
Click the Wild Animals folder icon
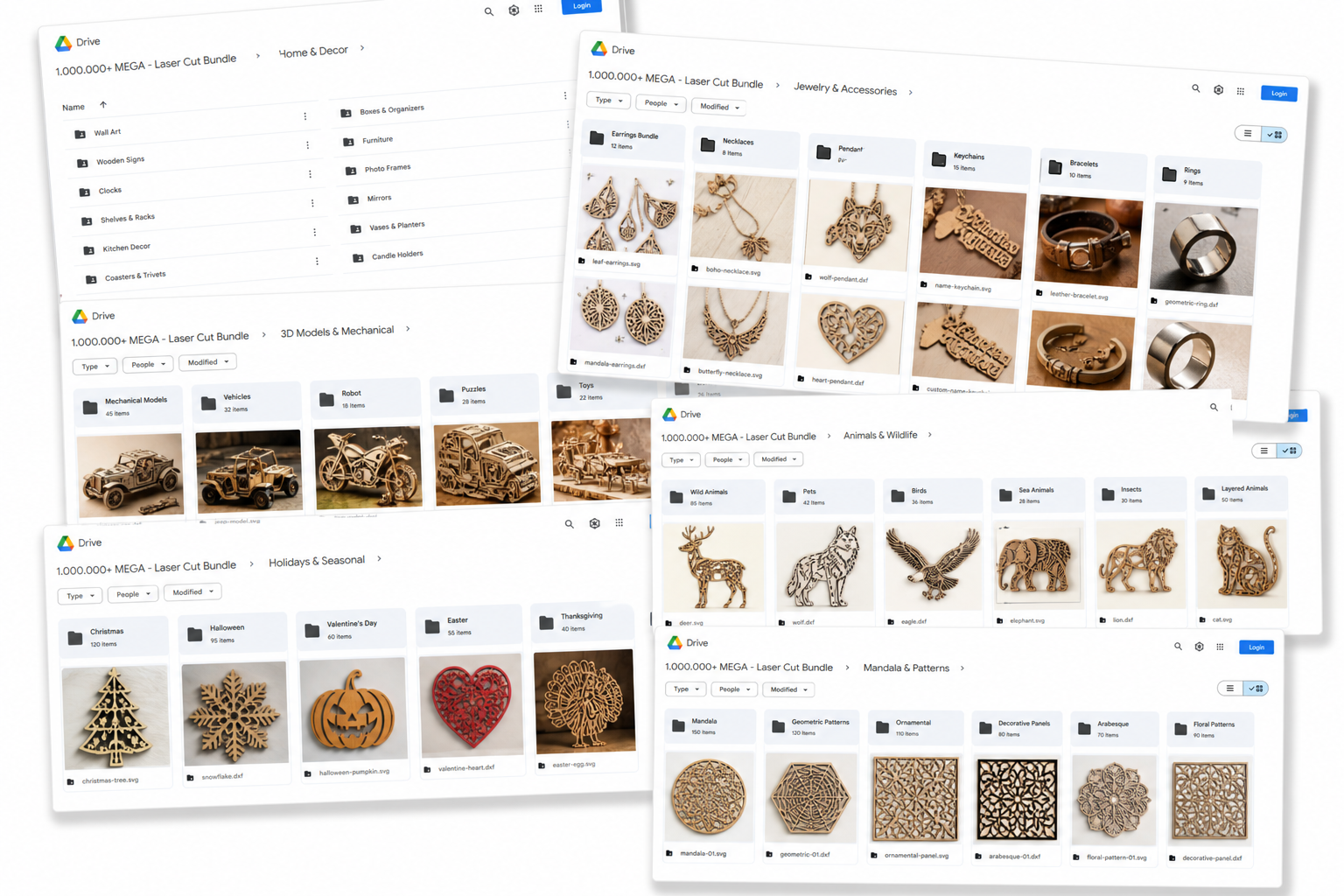pos(676,497)
